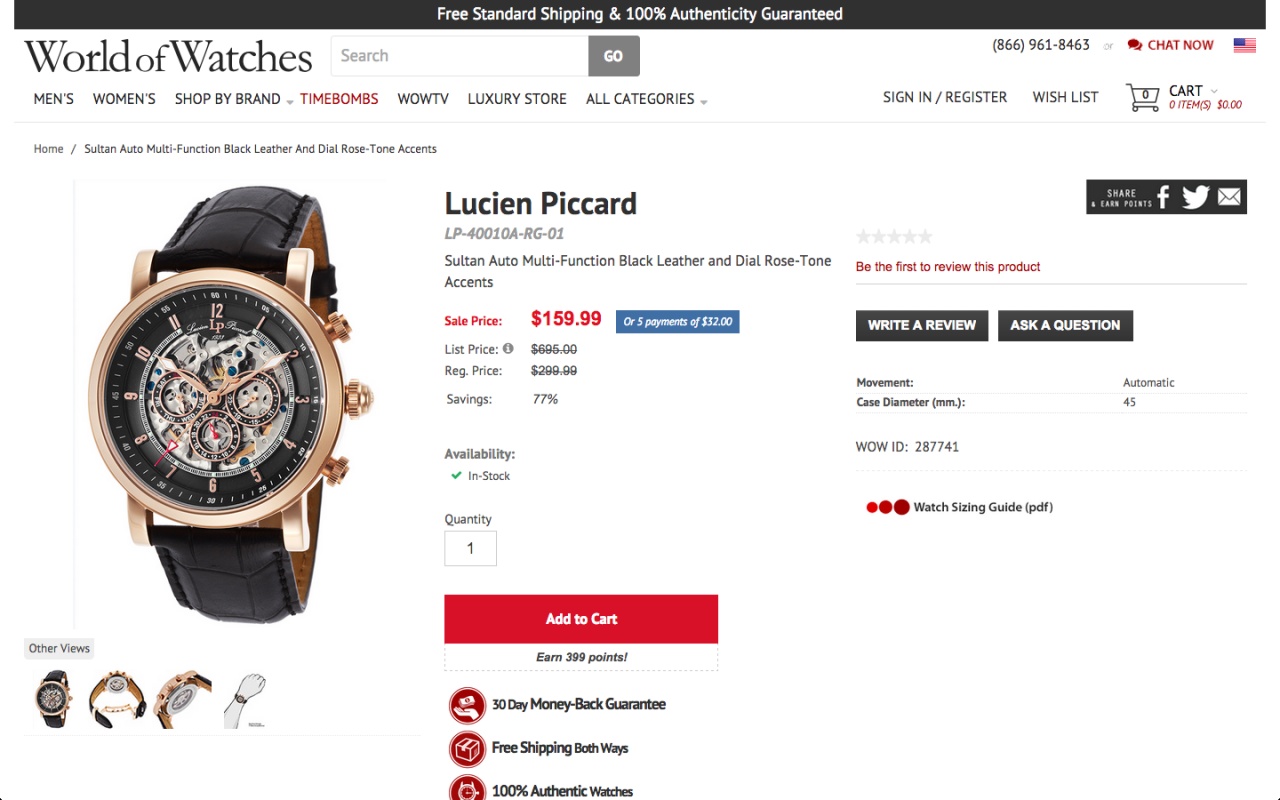Image resolution: width=1280 pixels, height=800 pixels.
Task: Click the Quantity input box
Action: pos(470,548)
